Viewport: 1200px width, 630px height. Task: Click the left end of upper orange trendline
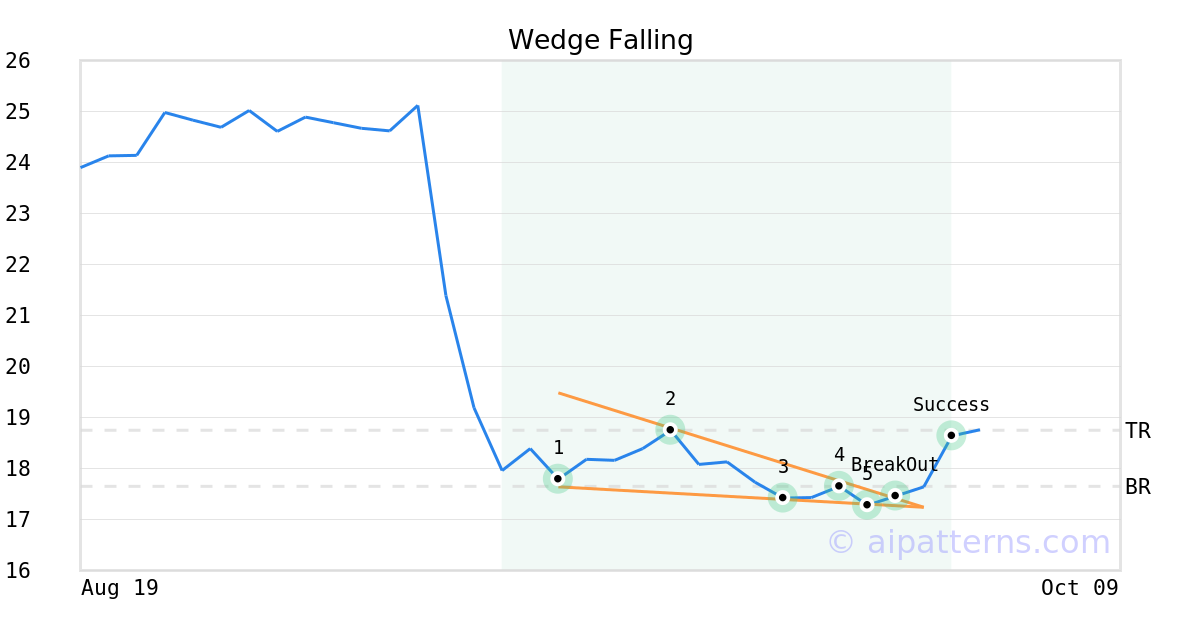pos(559,393)
